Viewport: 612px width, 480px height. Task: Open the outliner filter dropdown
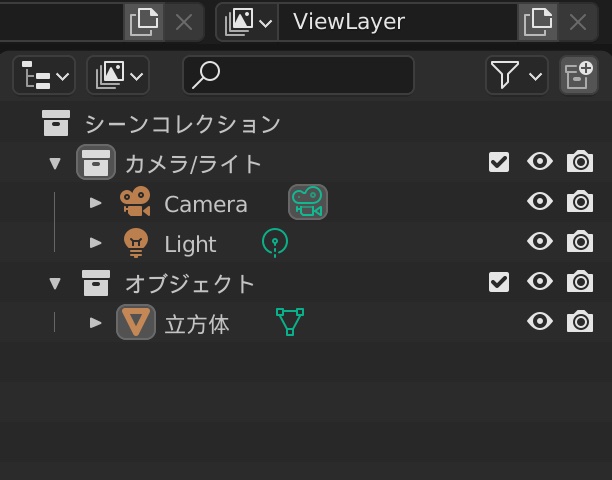(516, 75)
